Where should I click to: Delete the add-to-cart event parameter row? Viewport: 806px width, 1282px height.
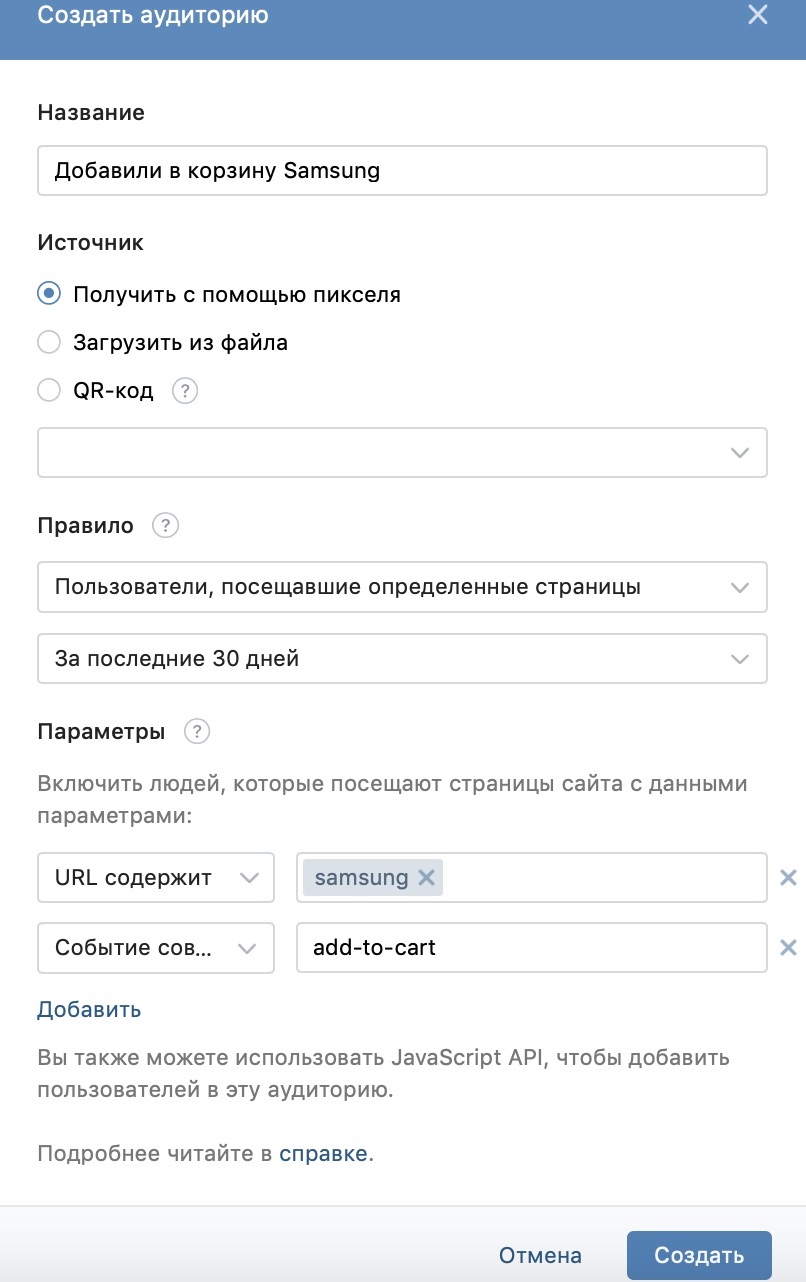[788, 948]
